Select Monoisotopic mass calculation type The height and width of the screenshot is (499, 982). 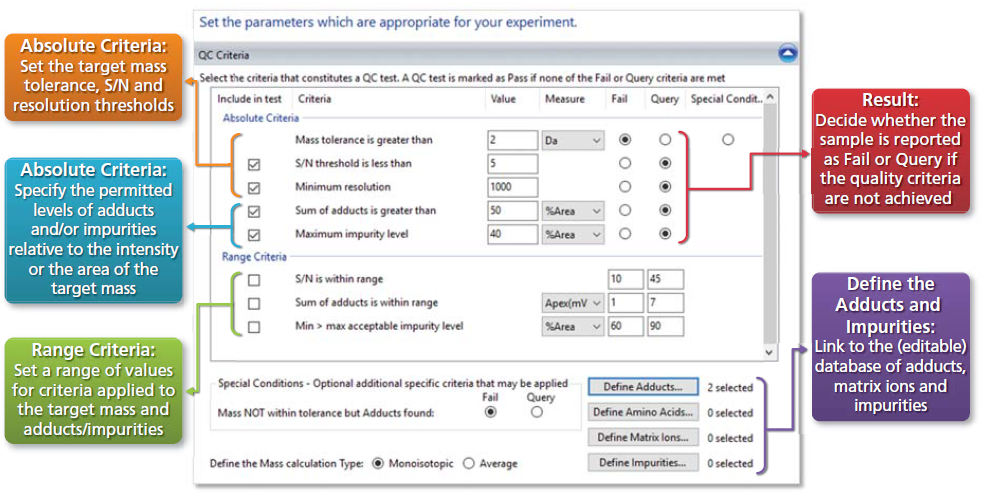(378, 464)
